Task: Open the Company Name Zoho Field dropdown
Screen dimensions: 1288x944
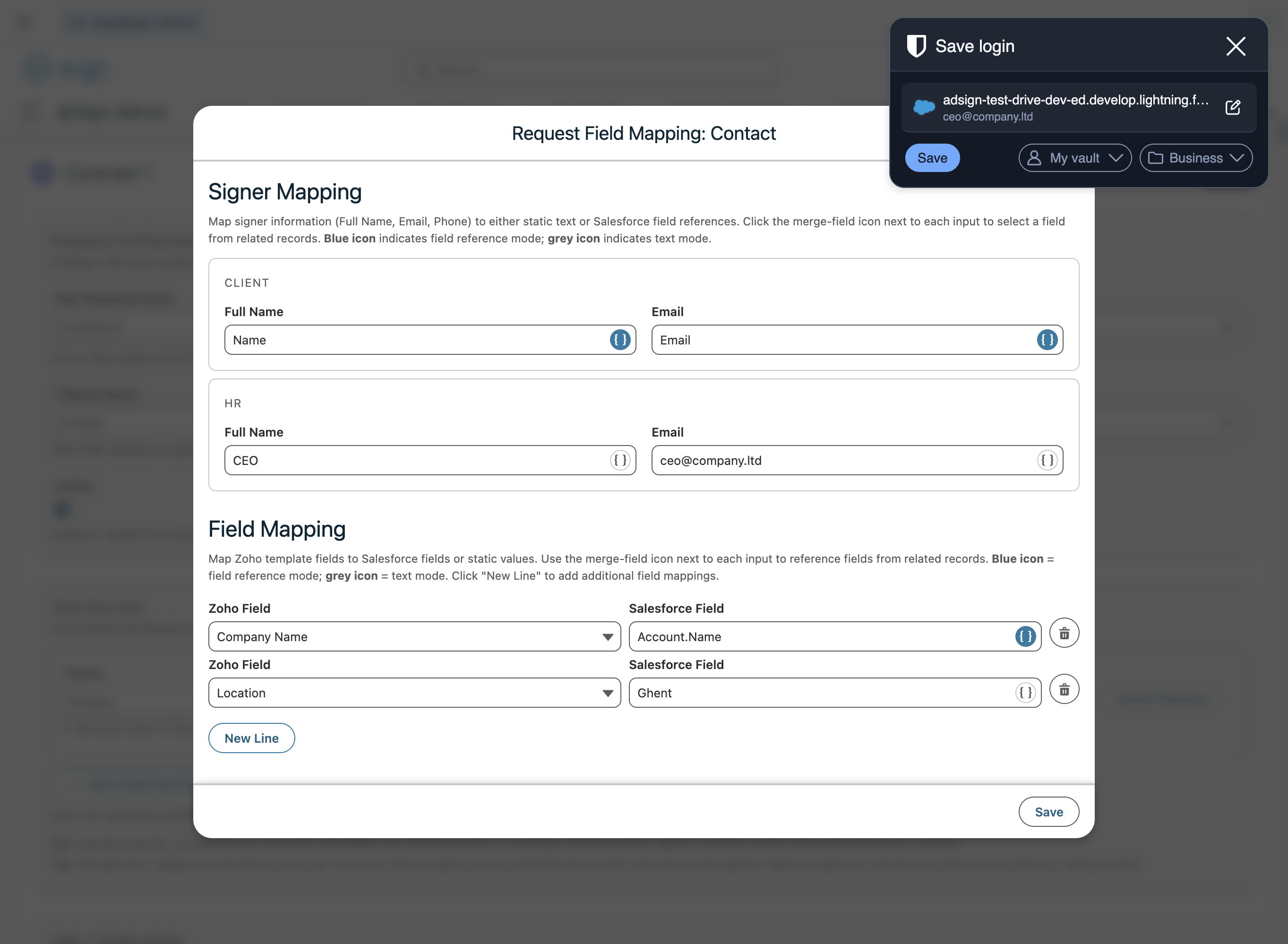Action: (x=414, y=636)
